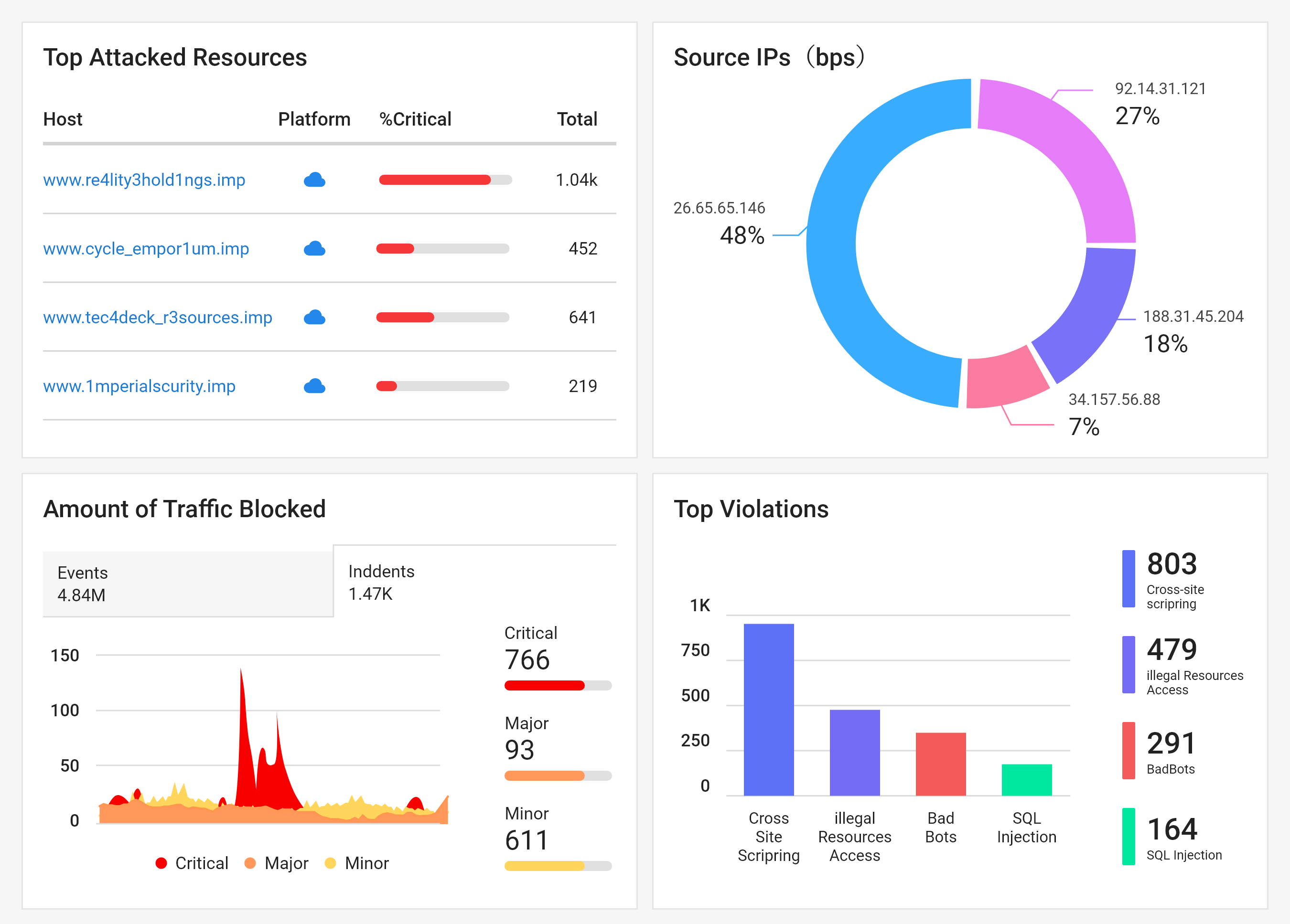Click the purple swatch beside 479
The height and width of the screenshot is (924, 1290).
click(x=1129, y=665)
